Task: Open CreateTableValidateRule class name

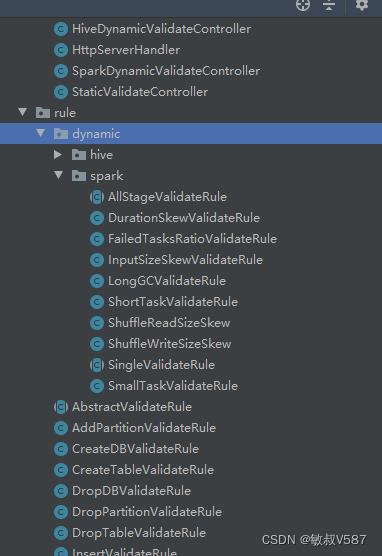Action: click(143, 470)
